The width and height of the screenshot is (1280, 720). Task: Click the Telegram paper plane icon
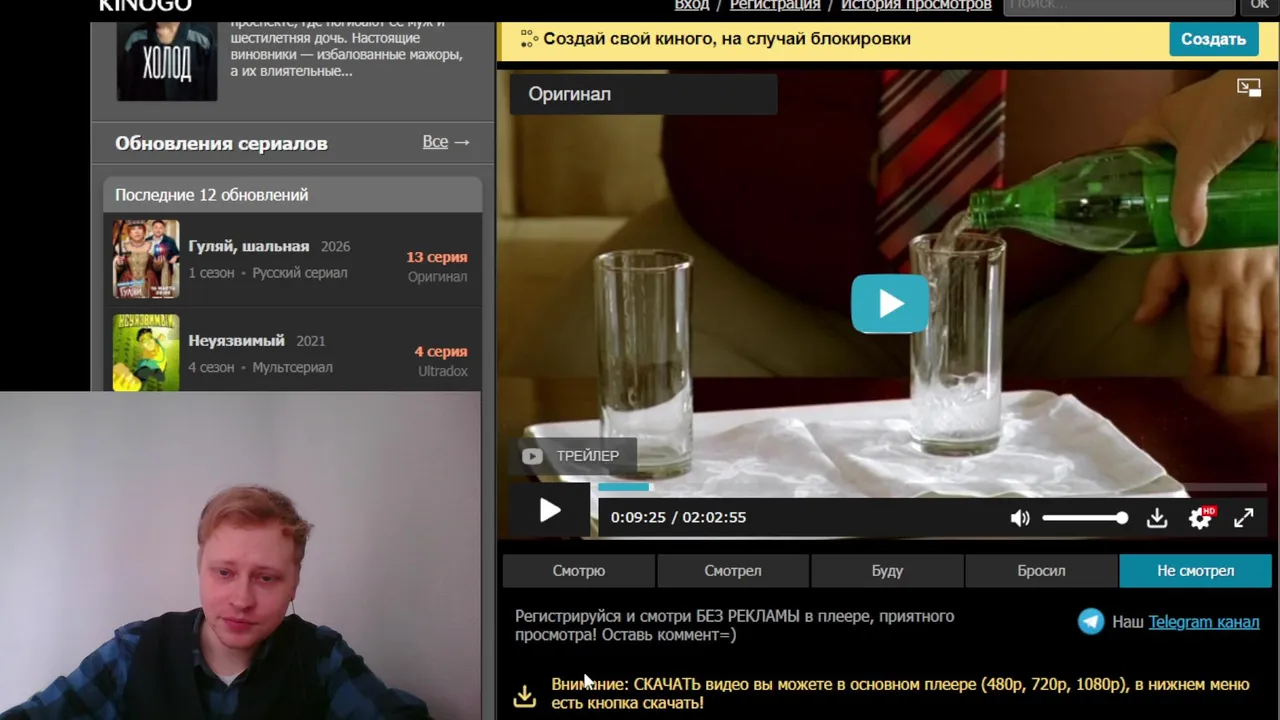point(1091,622)
